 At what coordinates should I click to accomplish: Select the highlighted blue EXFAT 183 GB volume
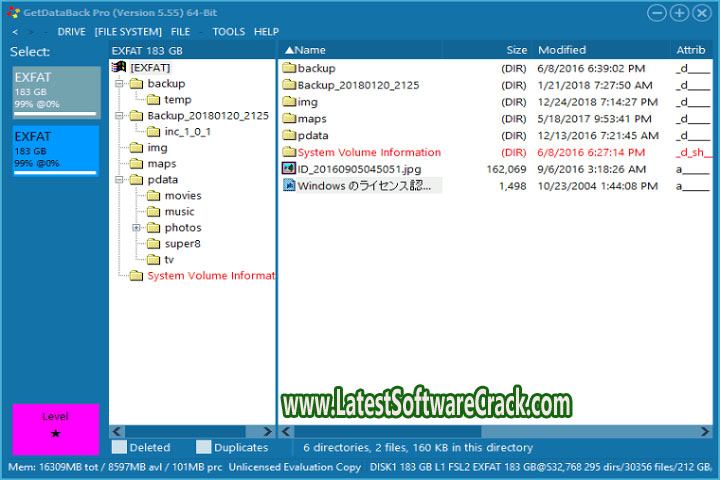[56, 151]
